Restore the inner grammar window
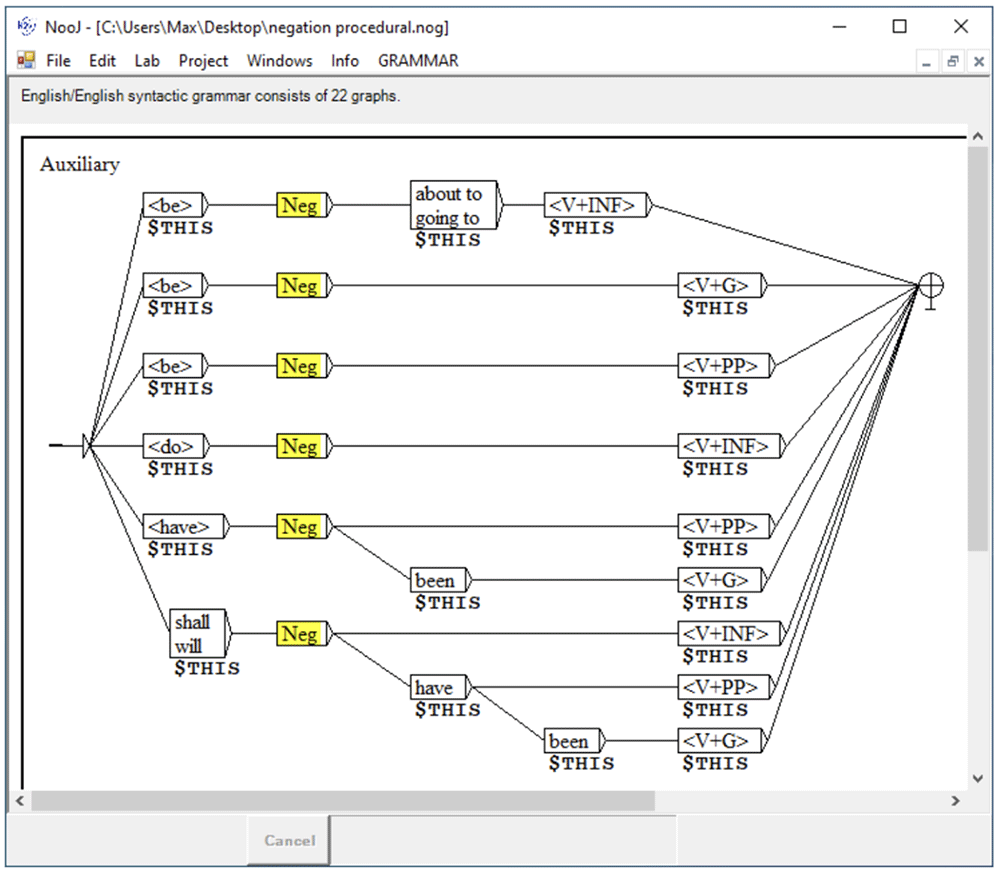Image resolution: width=1000 pixels, height=875 pixels. pyautogui.click(x=953, y=62)
